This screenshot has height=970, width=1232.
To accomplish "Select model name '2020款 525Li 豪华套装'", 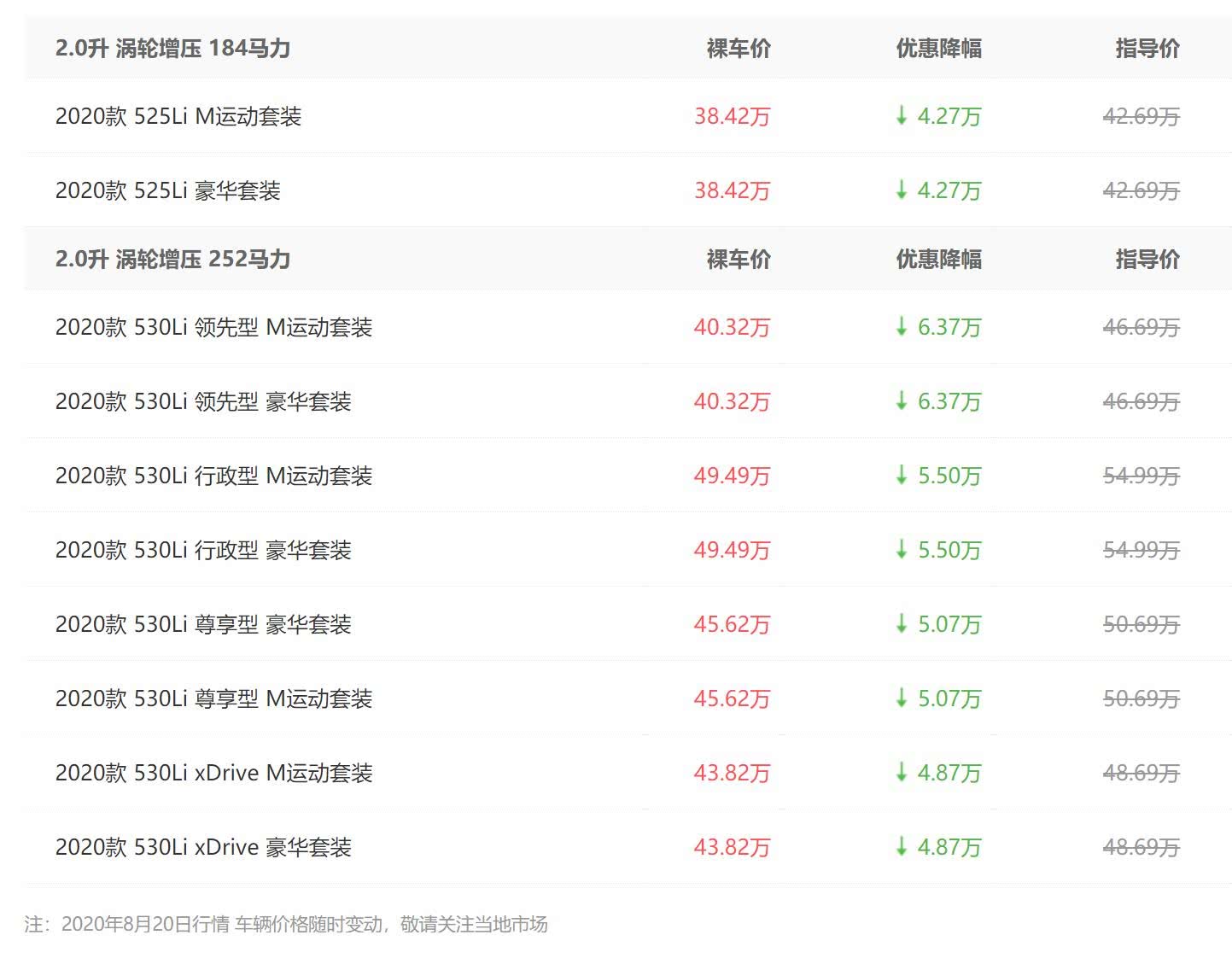I will click(168, 190).
